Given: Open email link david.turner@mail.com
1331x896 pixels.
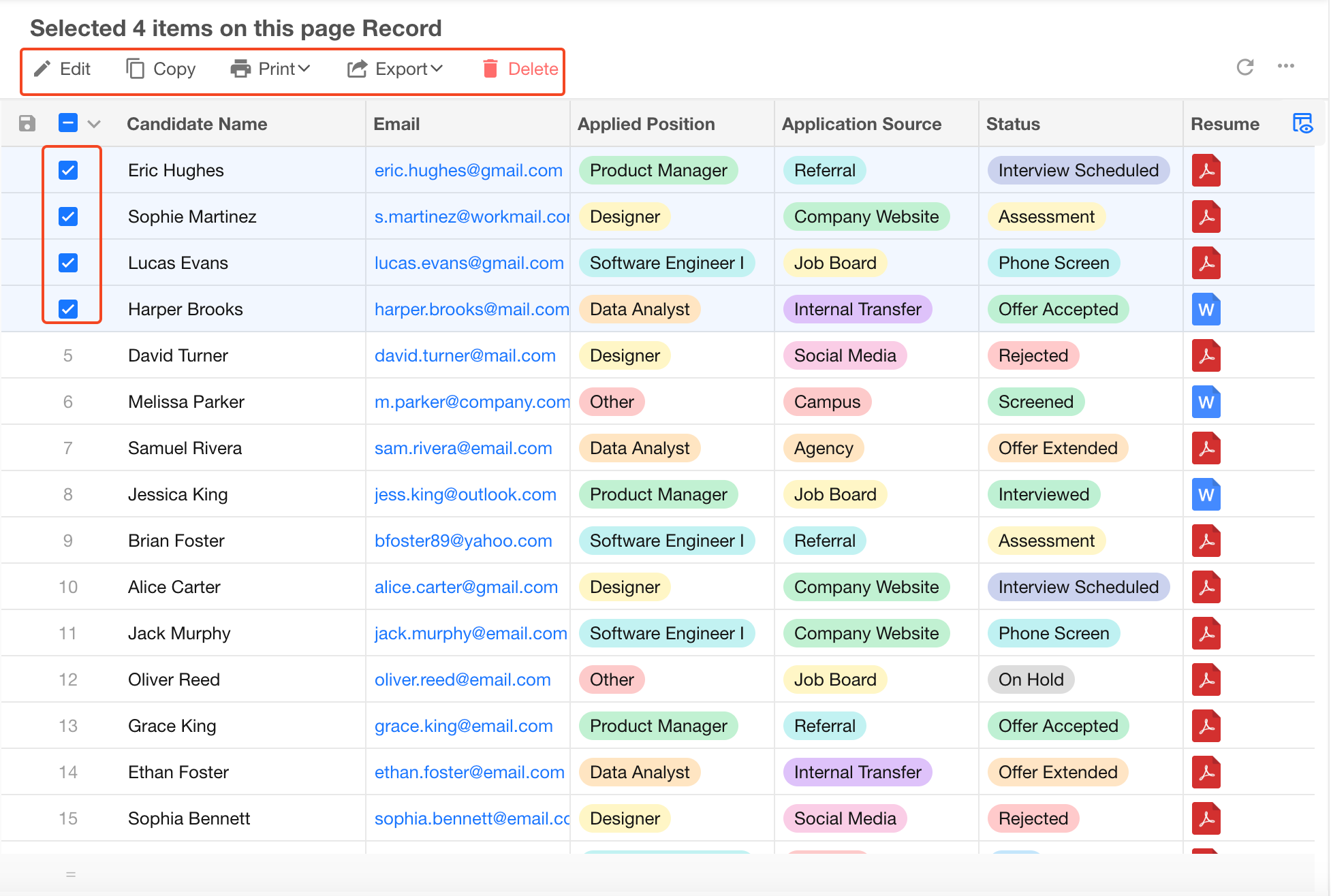Looking at the screenshot, I should 465,355.
